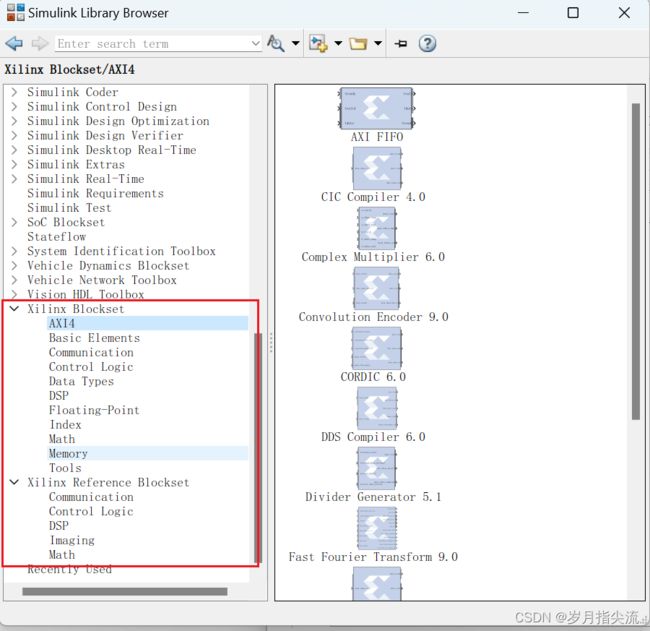Expand the Simulink Coder node
Image resolution: width=650 pixels, height=631 pixels.
click(15, 92)
